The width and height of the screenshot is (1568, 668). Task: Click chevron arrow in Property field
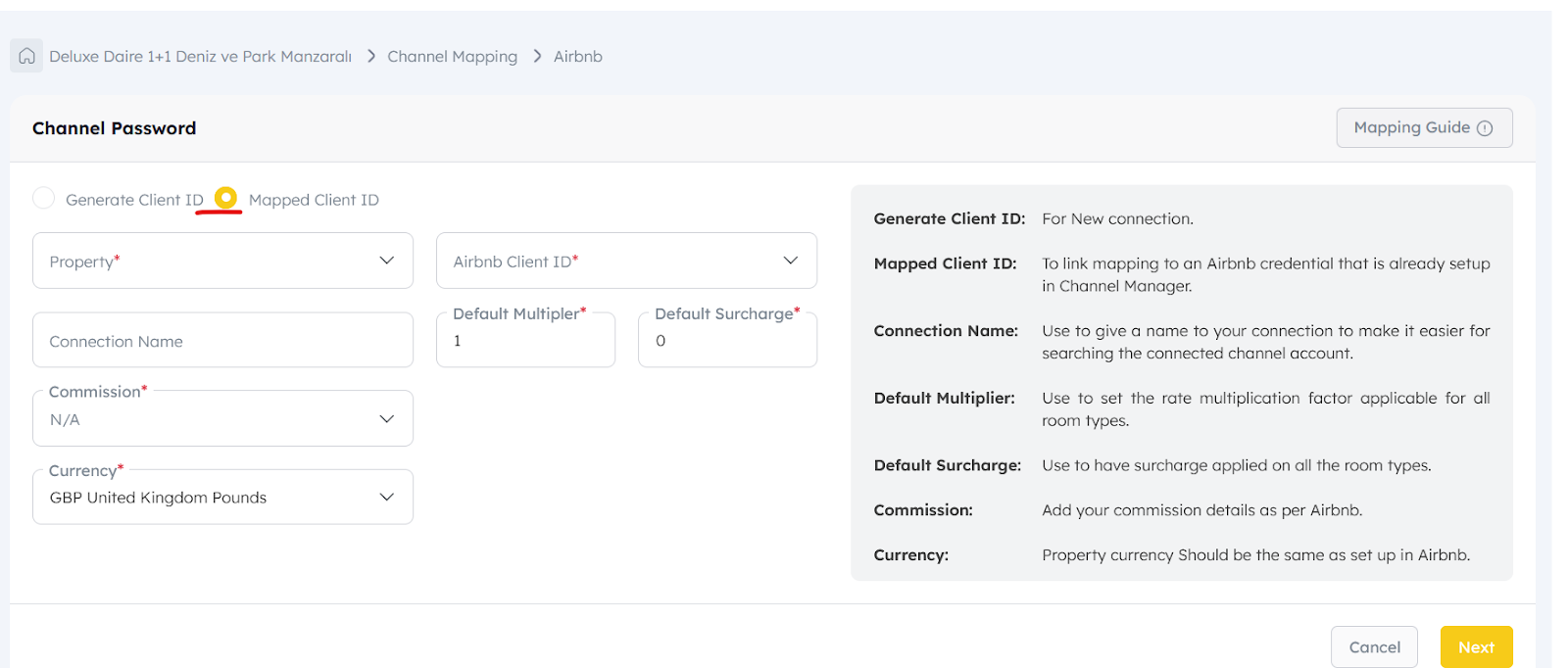[387, 261]
